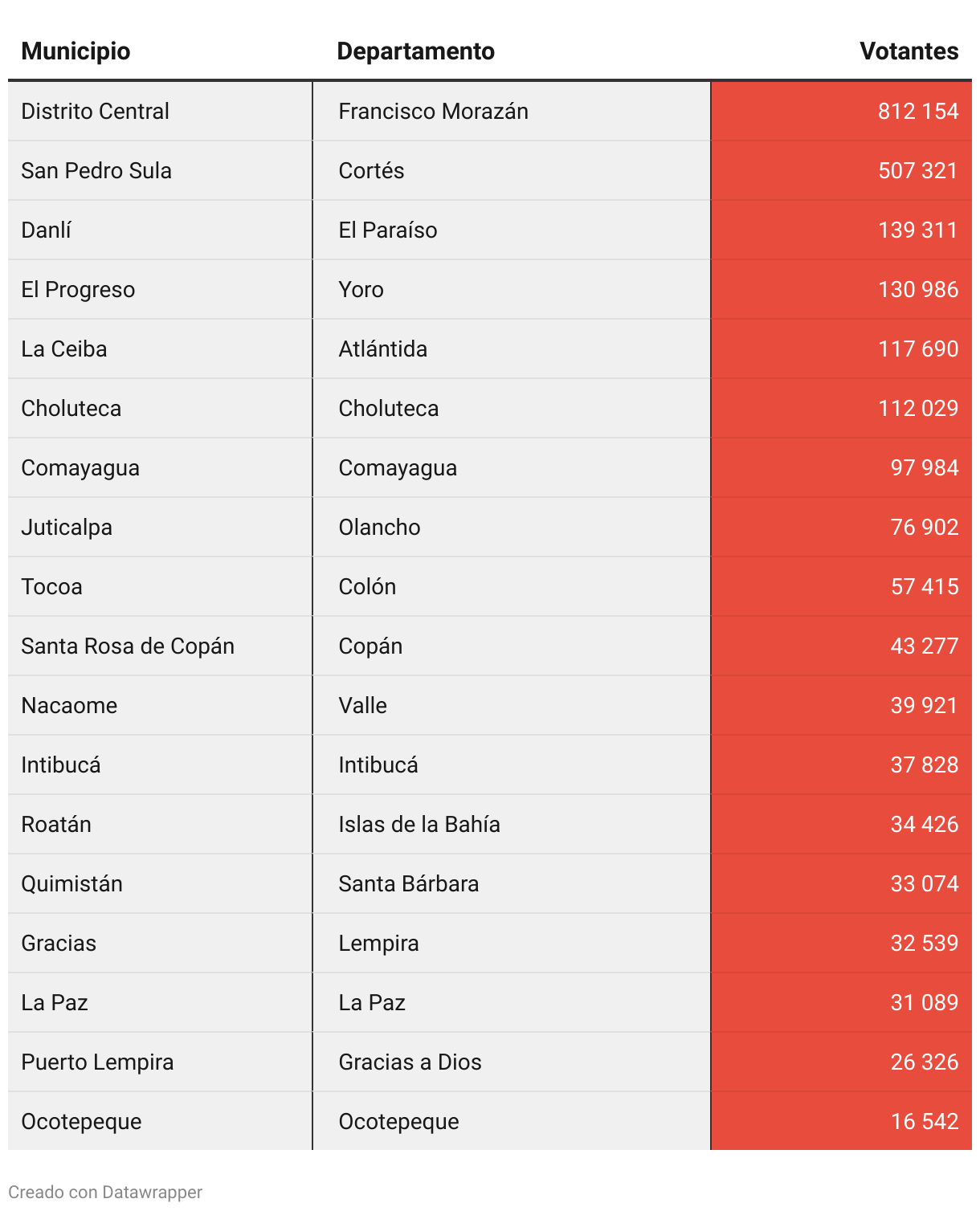Open the Creado con Datawrapper link
This screenshot has height=1211, width=980.
(105, 1192)
